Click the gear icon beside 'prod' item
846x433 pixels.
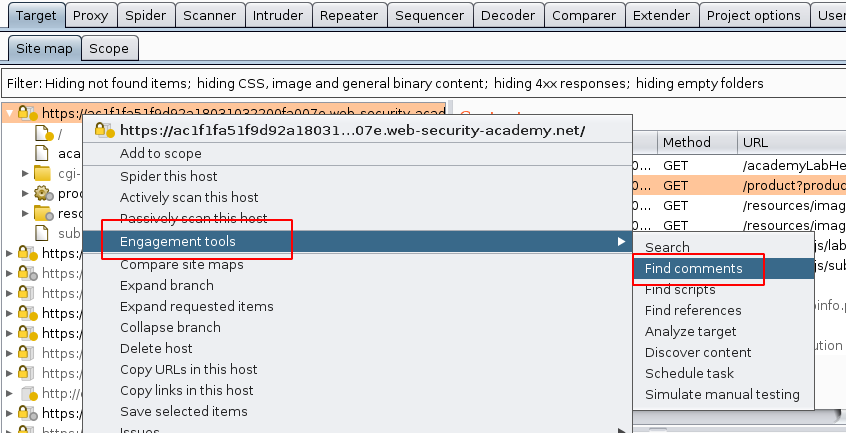43,193
